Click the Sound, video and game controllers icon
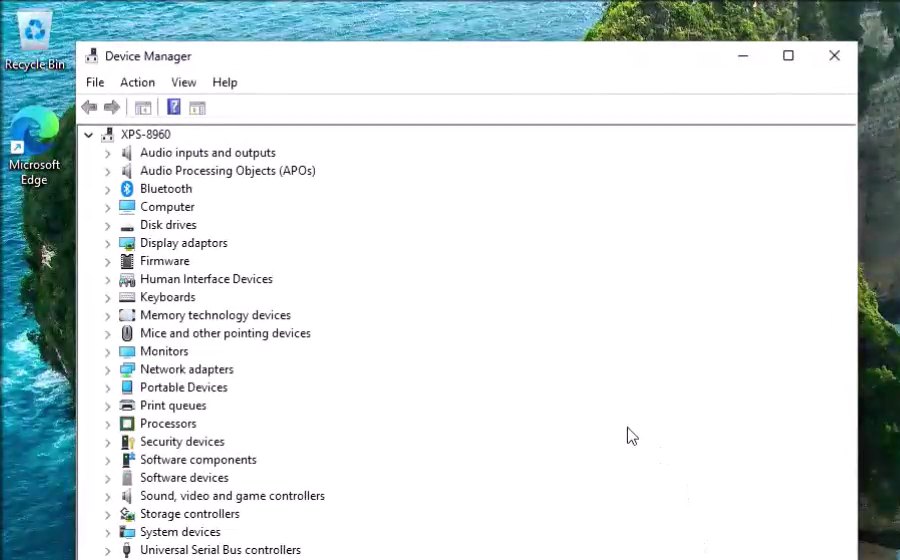This screenshot has height=560, width=900. pyautogui.click(x=127, y=496)
